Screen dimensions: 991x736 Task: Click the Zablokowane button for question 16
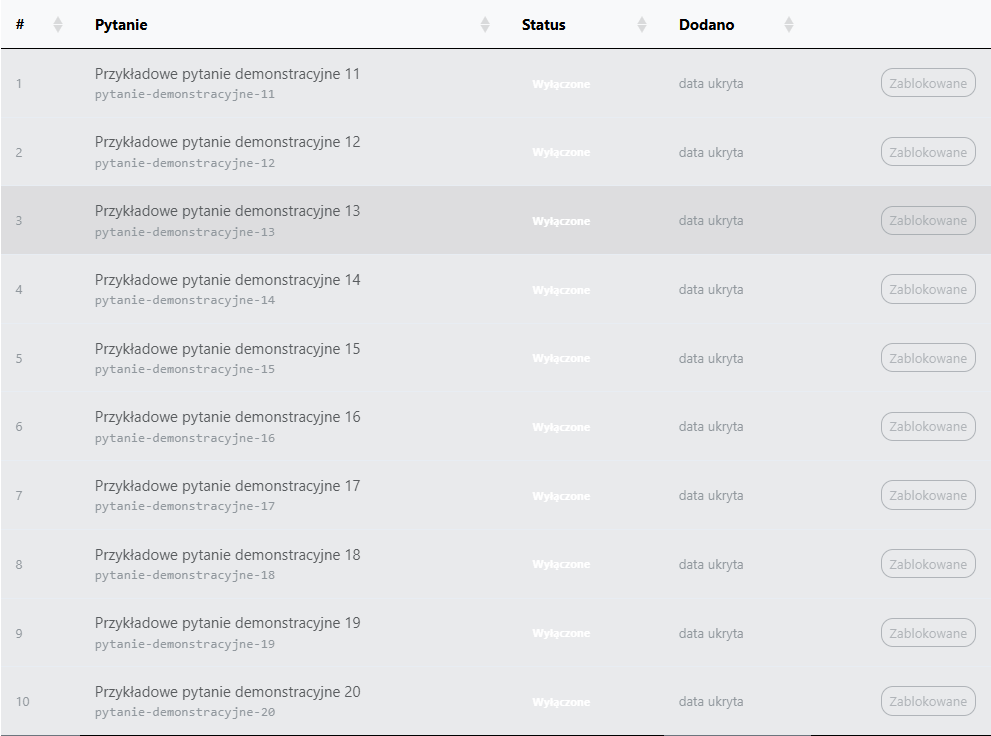928,426
